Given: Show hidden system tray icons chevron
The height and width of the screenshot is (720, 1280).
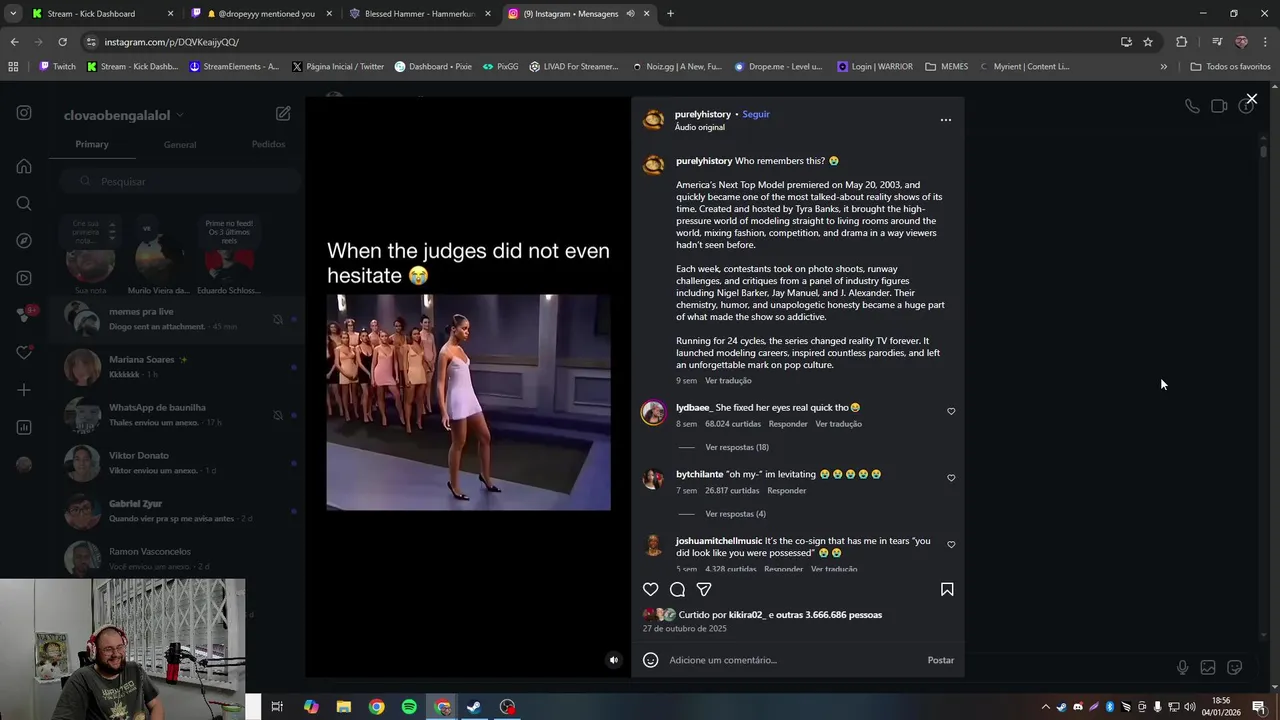Looking at the screenshot, I should point(1046,707).
